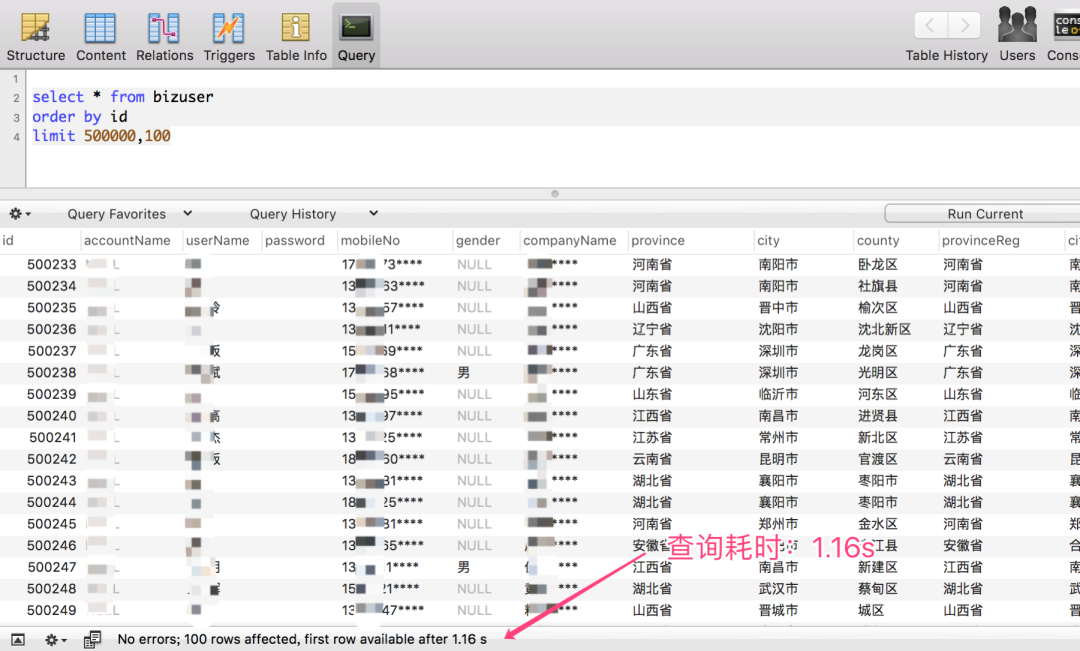Open the Users management icon

point(1017,27)
